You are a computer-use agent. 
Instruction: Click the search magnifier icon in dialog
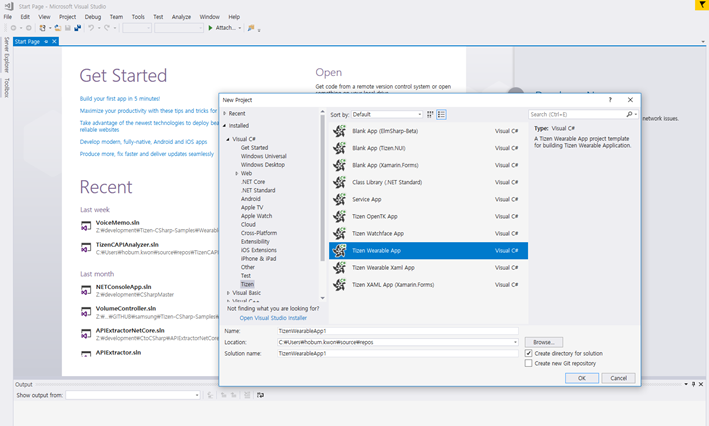pyautogui.click(x=631, y=115)
